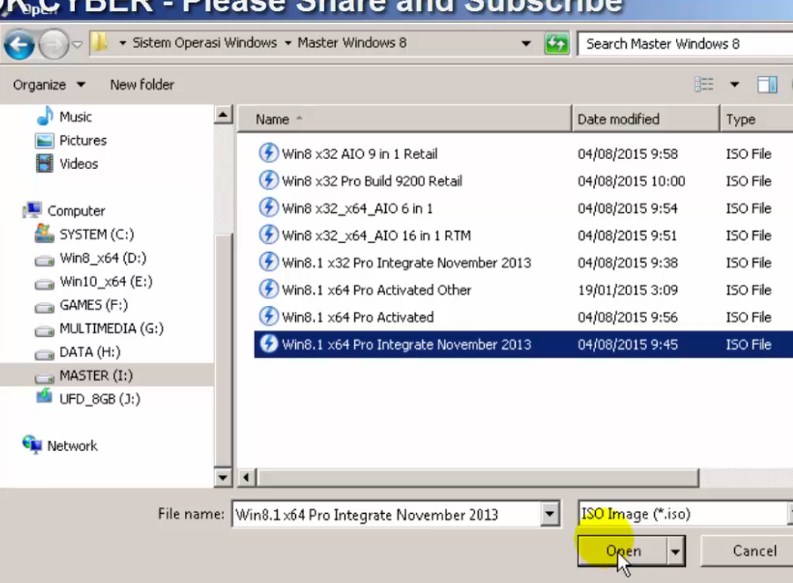Screen dimensions: 793x583
Task: Select file name Win8.1 x32 Pro Integrate November 2013
Action: click(x=407, y=263)
